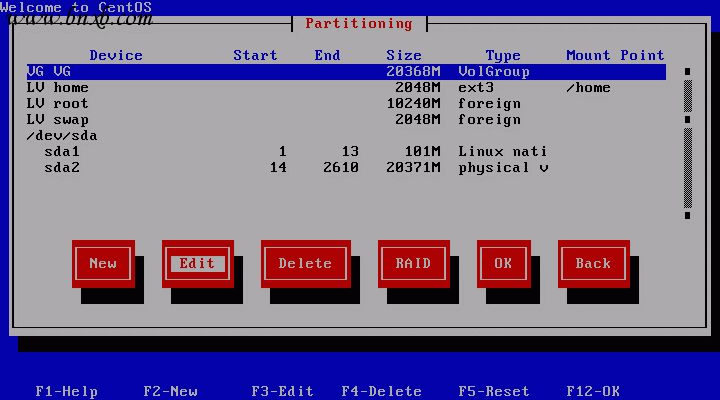Click the end cylinder 2610 of sda2
This screenshot has width=720, height=400.
pos(341,168)
